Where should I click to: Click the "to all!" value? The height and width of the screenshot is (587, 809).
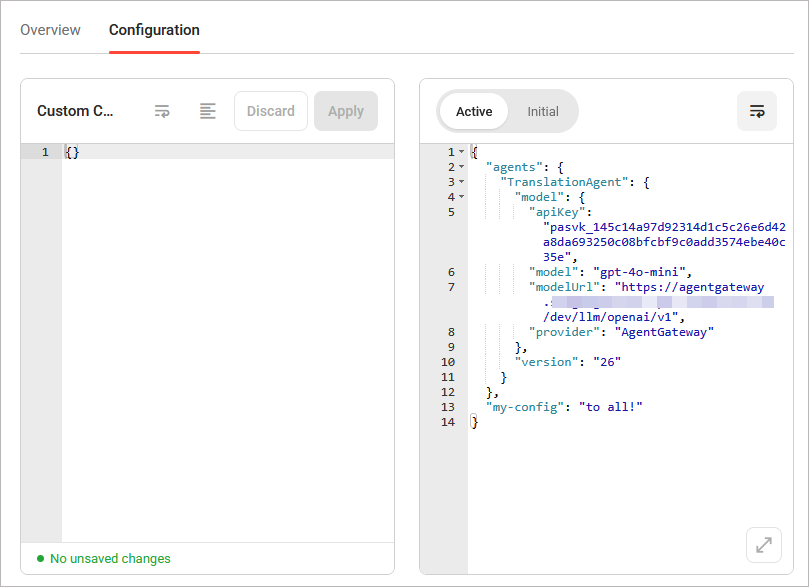(x=610, y=407)
